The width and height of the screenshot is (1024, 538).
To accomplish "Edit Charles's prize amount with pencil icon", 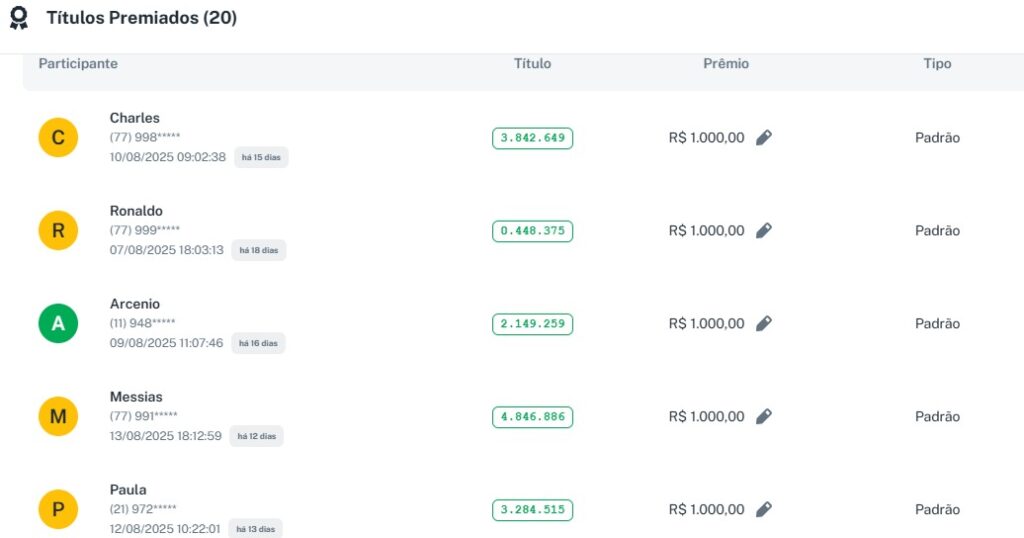I will (763, 138).
